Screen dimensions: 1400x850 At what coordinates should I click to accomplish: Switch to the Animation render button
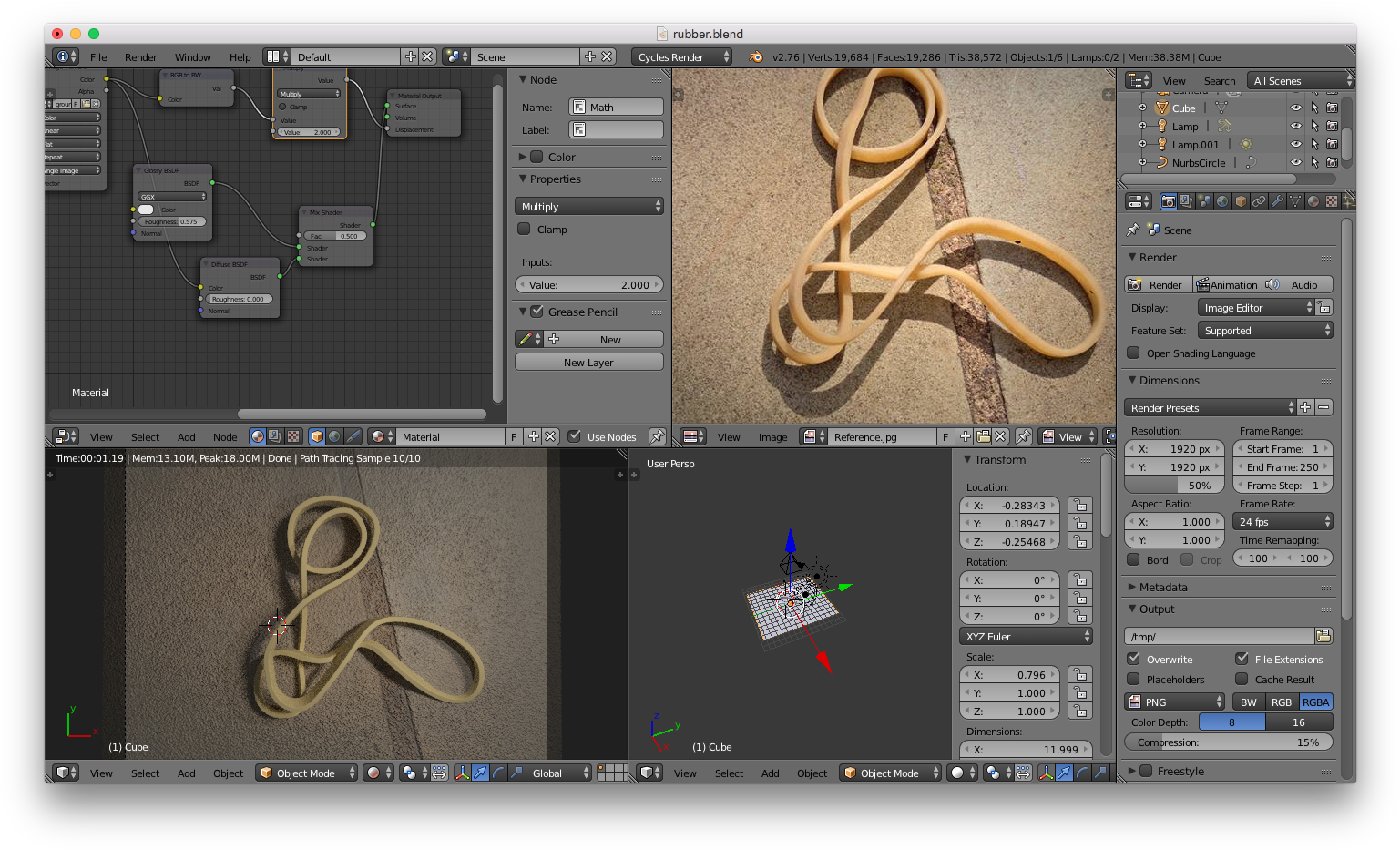click(1227, 283)
